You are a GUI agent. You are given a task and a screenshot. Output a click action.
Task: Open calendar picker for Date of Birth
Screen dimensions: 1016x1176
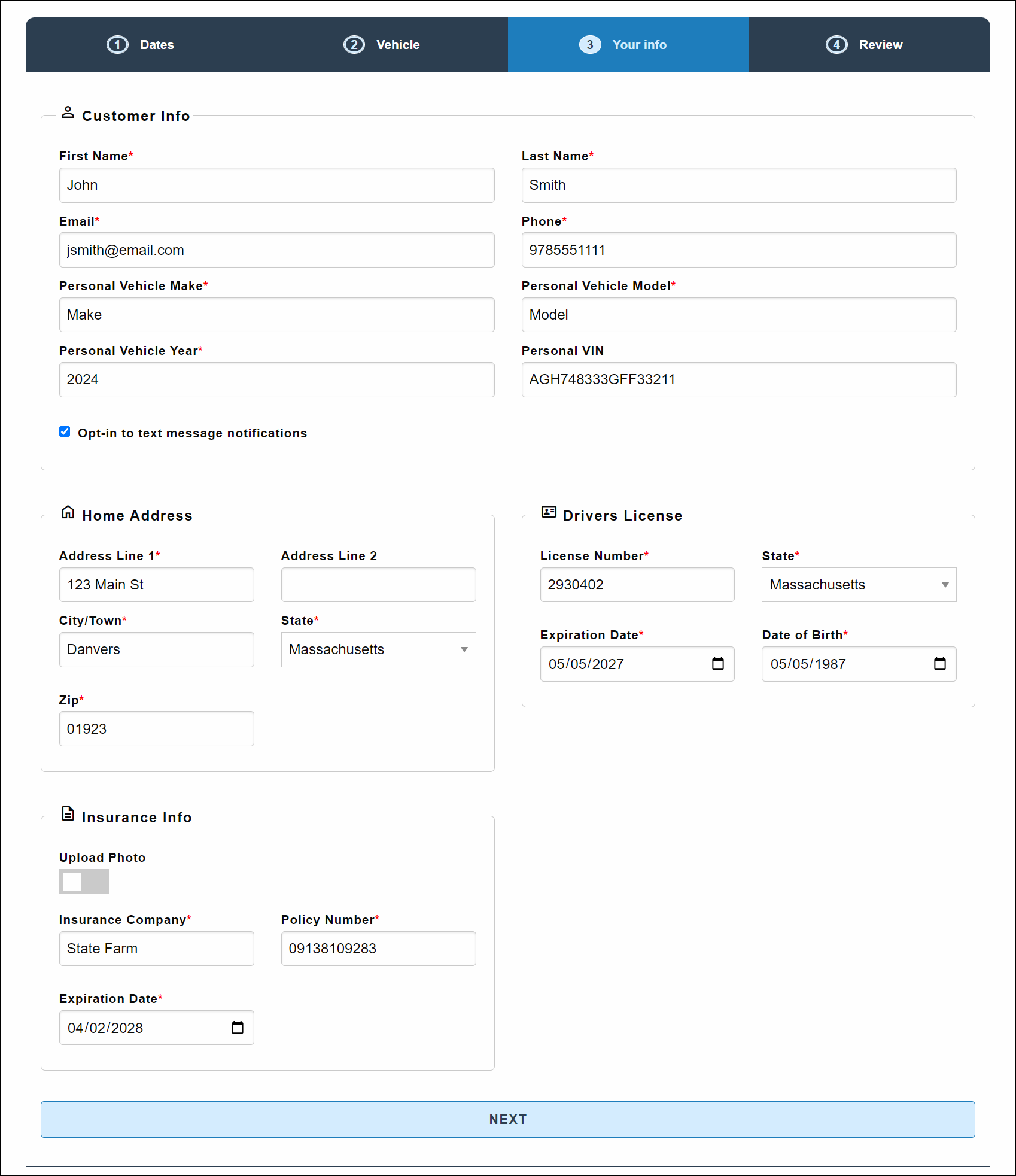point(939,664)
